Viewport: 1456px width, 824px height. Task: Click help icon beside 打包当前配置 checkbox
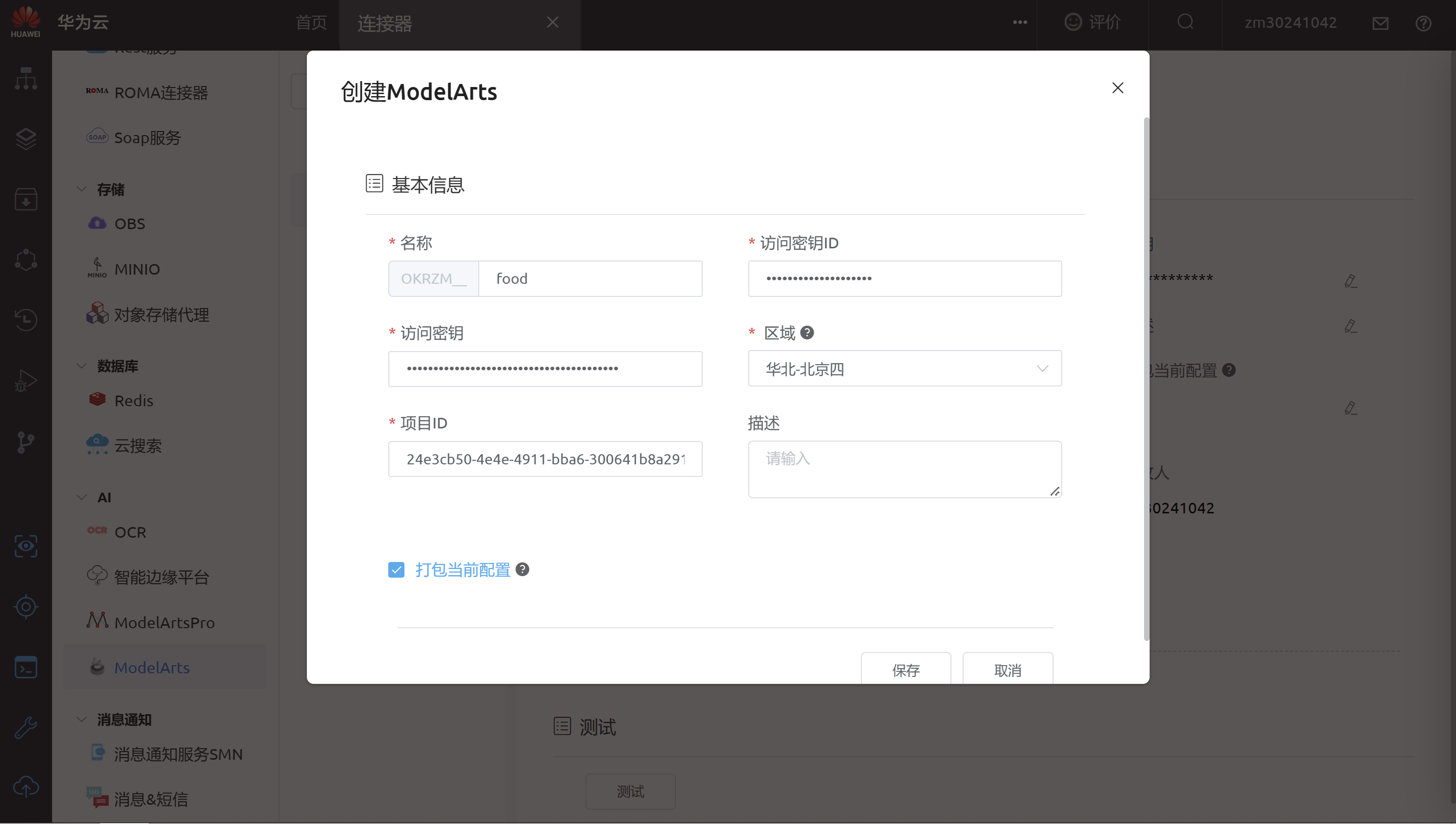coord(522,570)
